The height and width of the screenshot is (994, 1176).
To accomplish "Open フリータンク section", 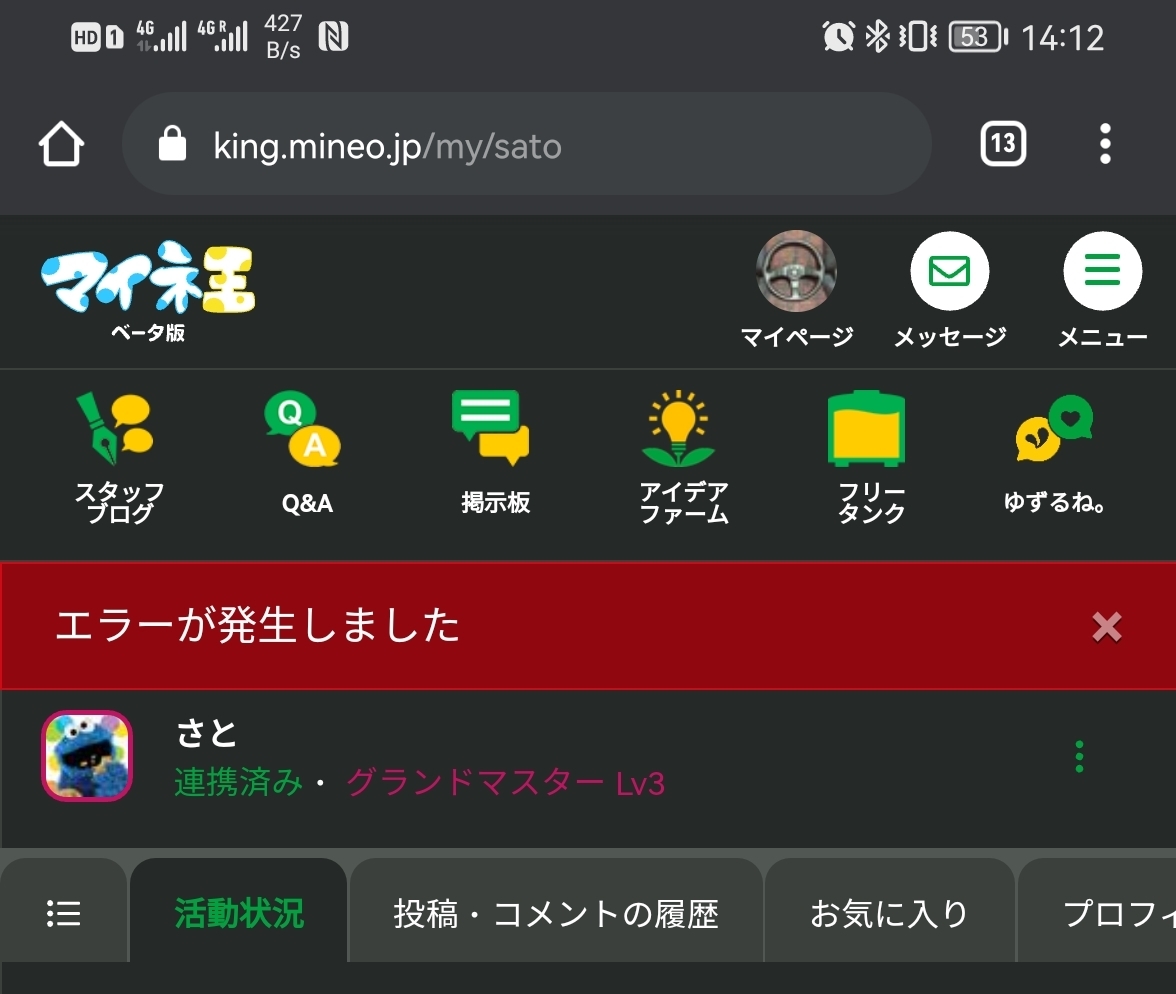I will tap(868, 456).
